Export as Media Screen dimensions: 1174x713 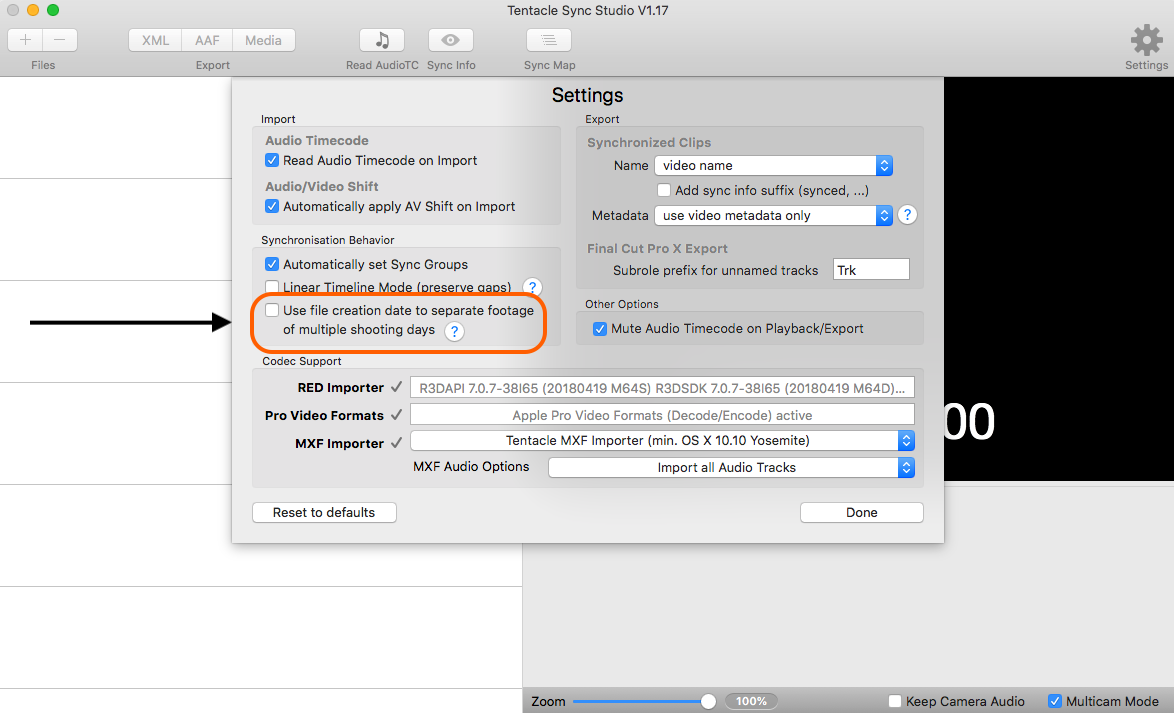click(x=264, y=40)
